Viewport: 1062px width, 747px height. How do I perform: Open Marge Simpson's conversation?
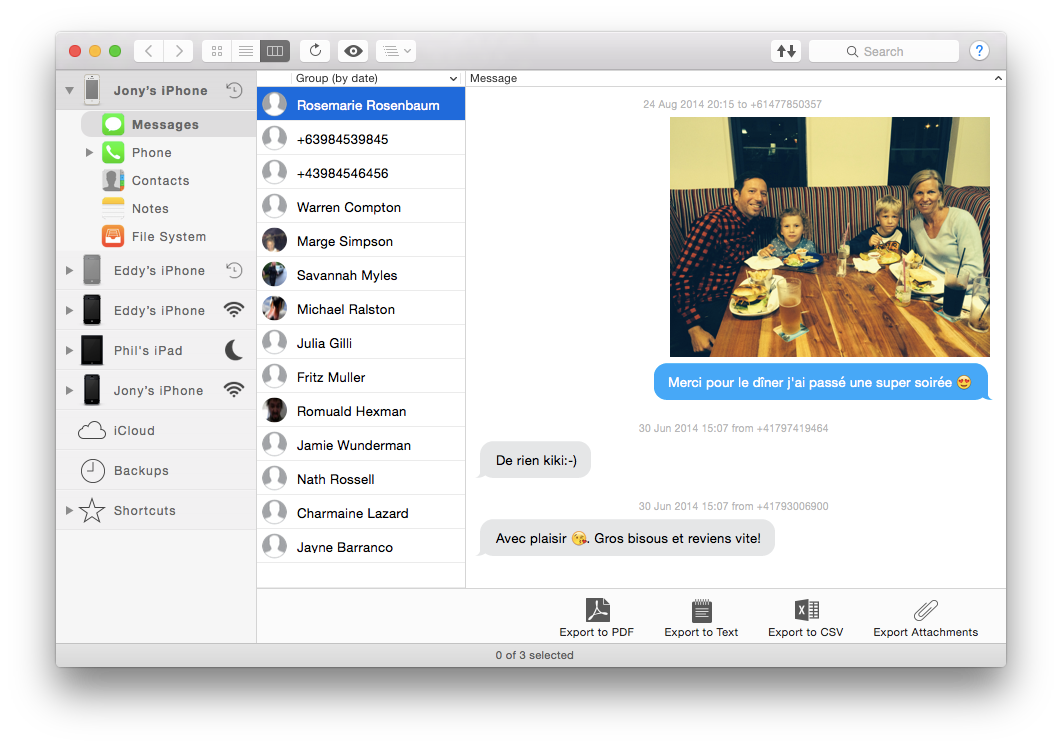[361, 241]
